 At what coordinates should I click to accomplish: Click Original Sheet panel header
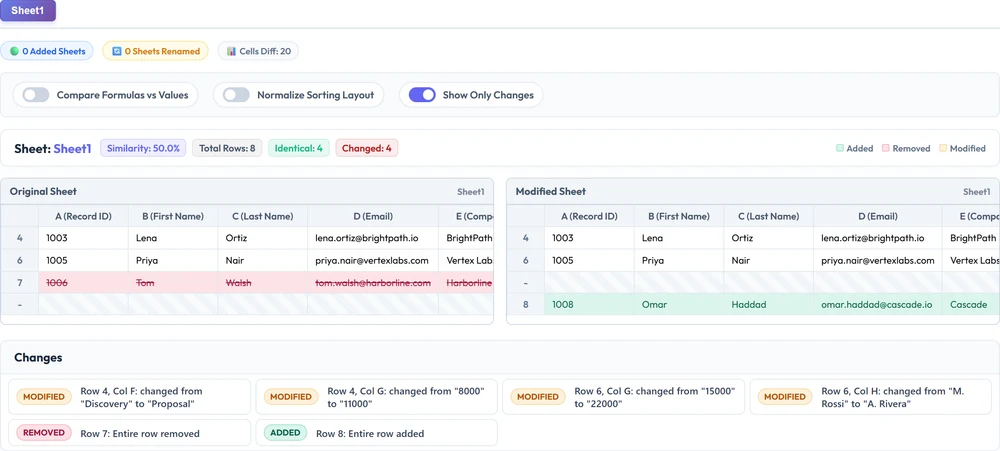(247, 191)
